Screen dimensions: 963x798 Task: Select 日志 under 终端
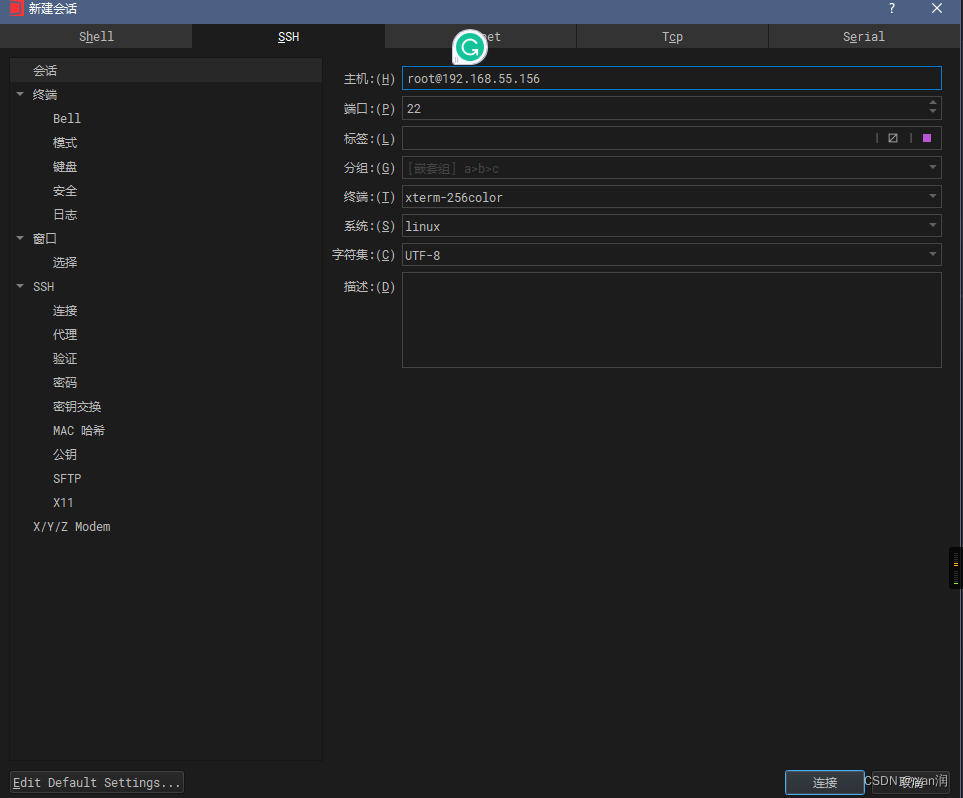(65, 214)
